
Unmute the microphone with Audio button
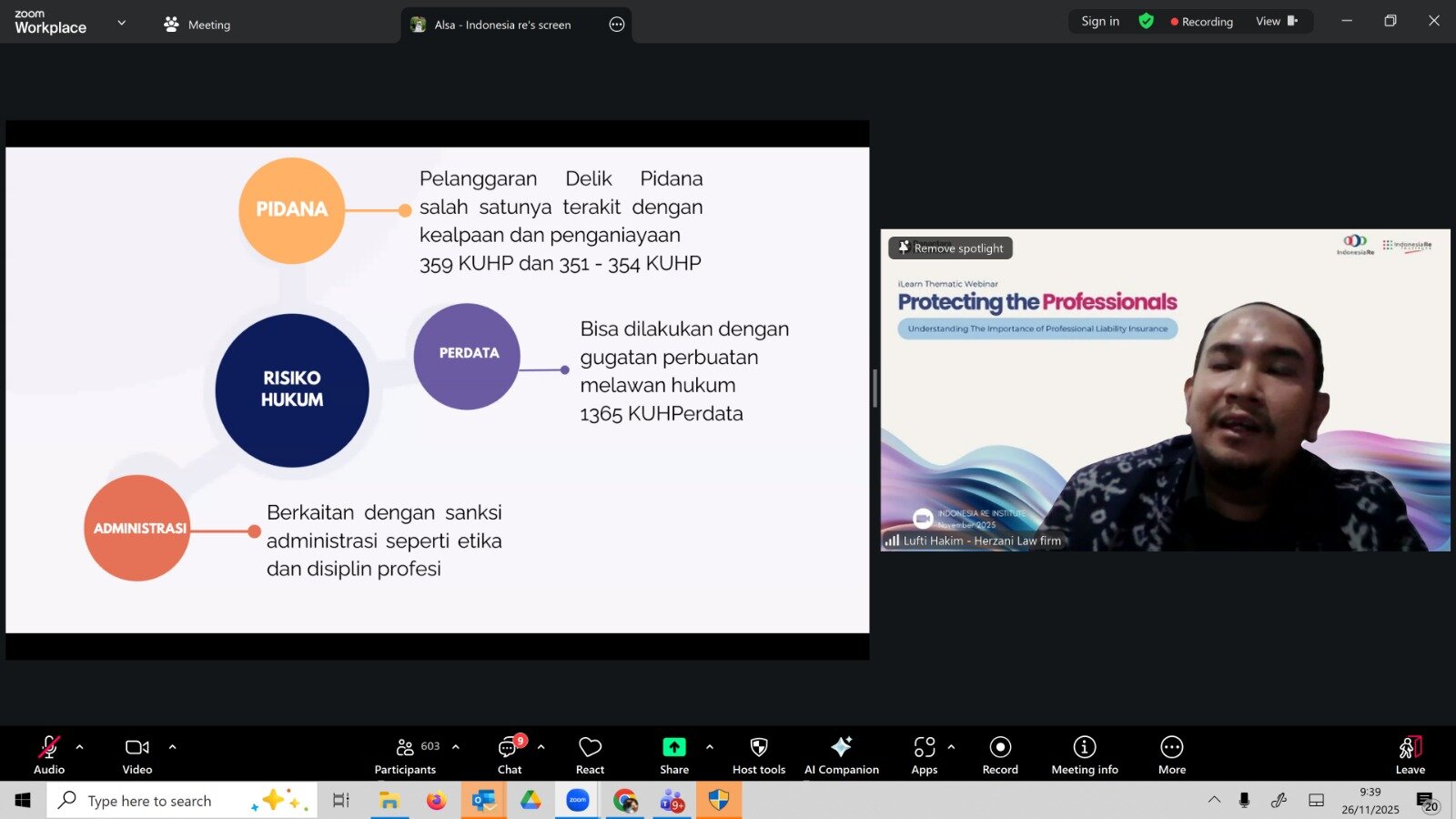49,755
